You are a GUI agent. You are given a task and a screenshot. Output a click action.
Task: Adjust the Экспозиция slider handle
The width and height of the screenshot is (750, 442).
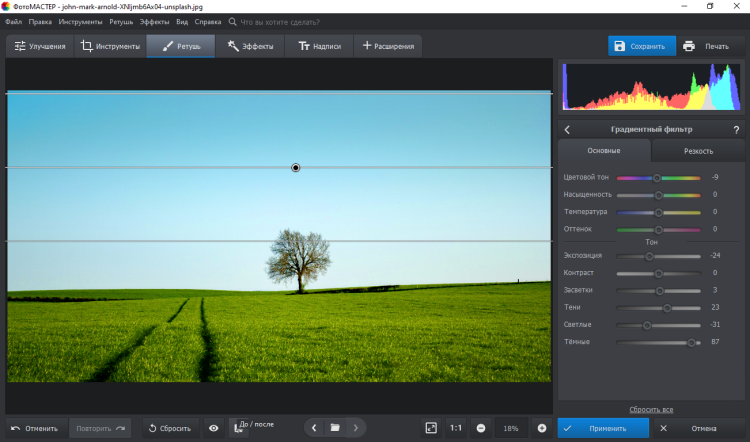(649, 256)
